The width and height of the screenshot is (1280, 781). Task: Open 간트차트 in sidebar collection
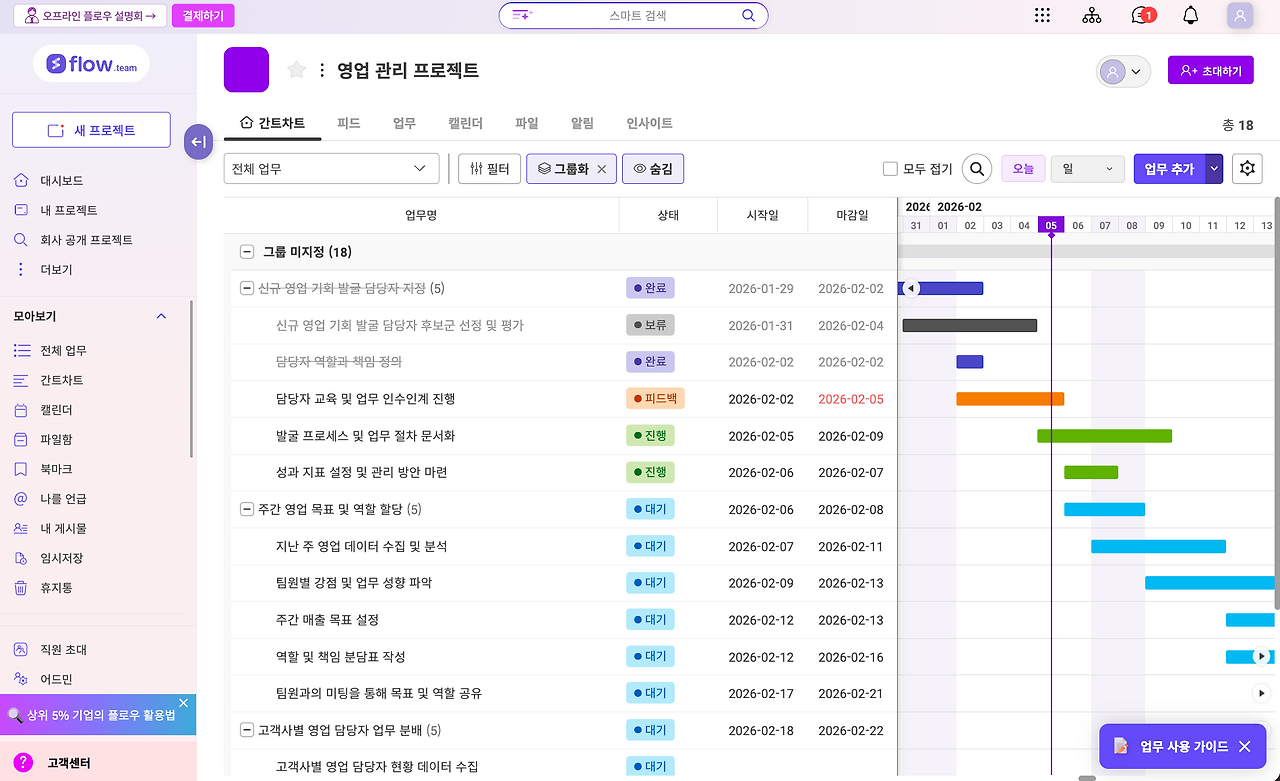pos(61,380)
